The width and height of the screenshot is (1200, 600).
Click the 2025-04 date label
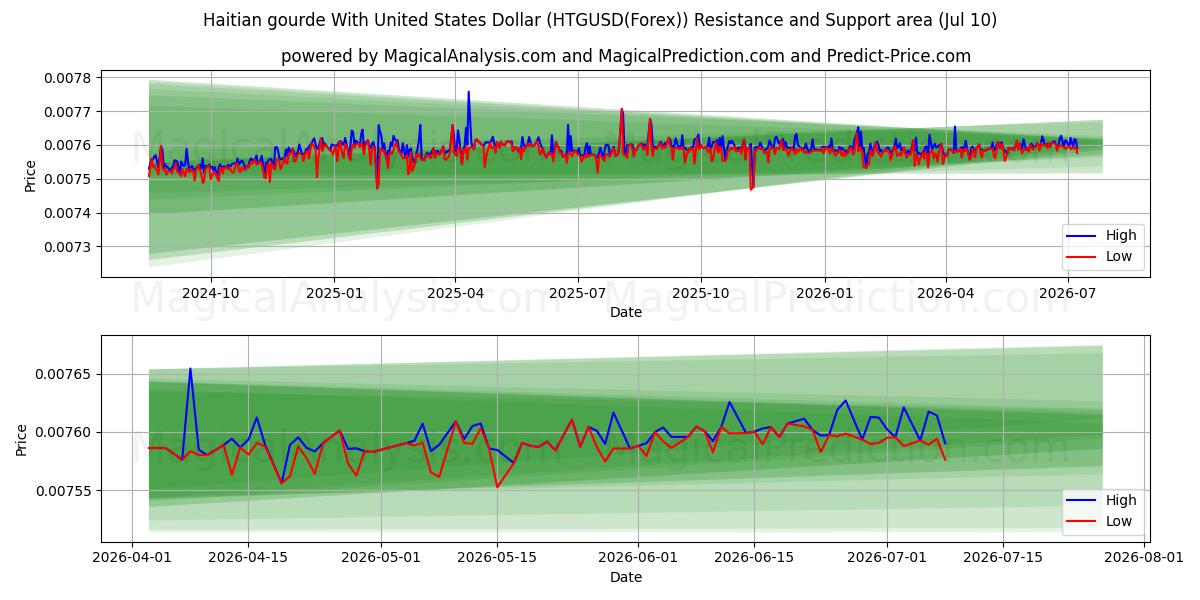tap(455, 294)
